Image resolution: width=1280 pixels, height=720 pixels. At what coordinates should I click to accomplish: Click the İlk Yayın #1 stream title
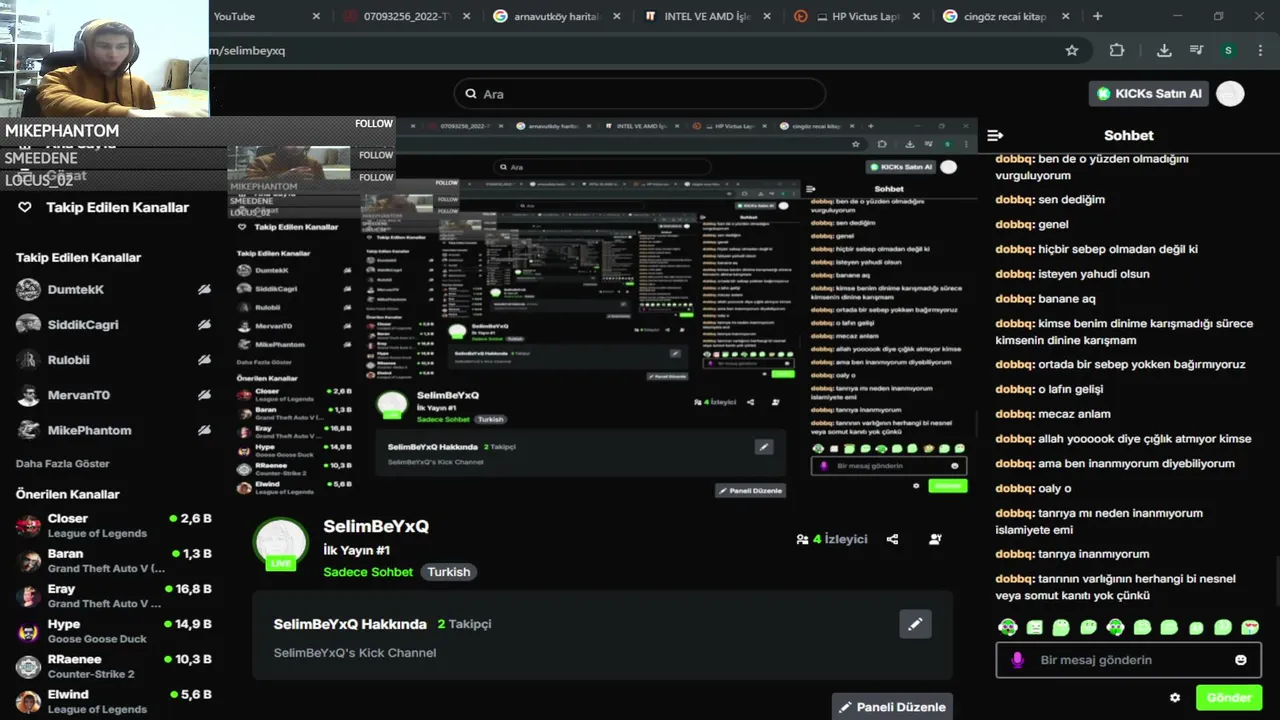[x=356, y=550]
